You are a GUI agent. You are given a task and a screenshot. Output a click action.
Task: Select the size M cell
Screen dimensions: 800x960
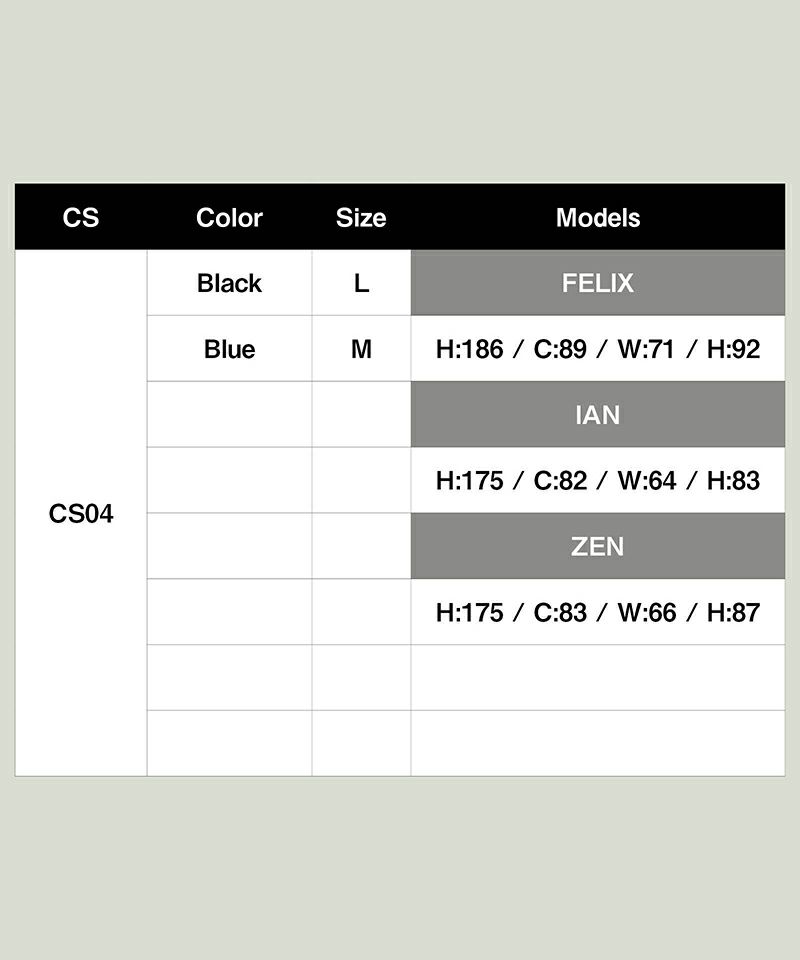[x=361, y=349]
